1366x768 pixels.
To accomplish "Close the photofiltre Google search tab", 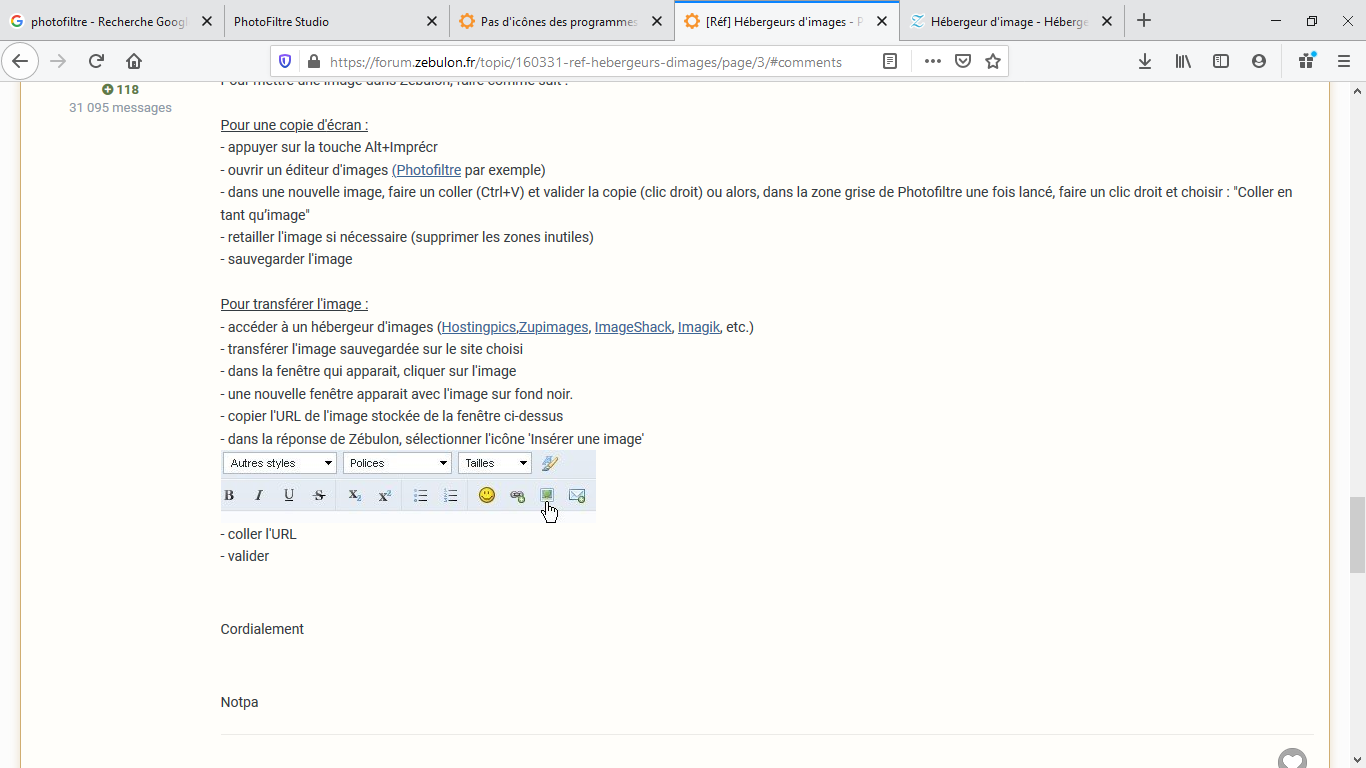I will pyautogui.click(x=207, y=21).
